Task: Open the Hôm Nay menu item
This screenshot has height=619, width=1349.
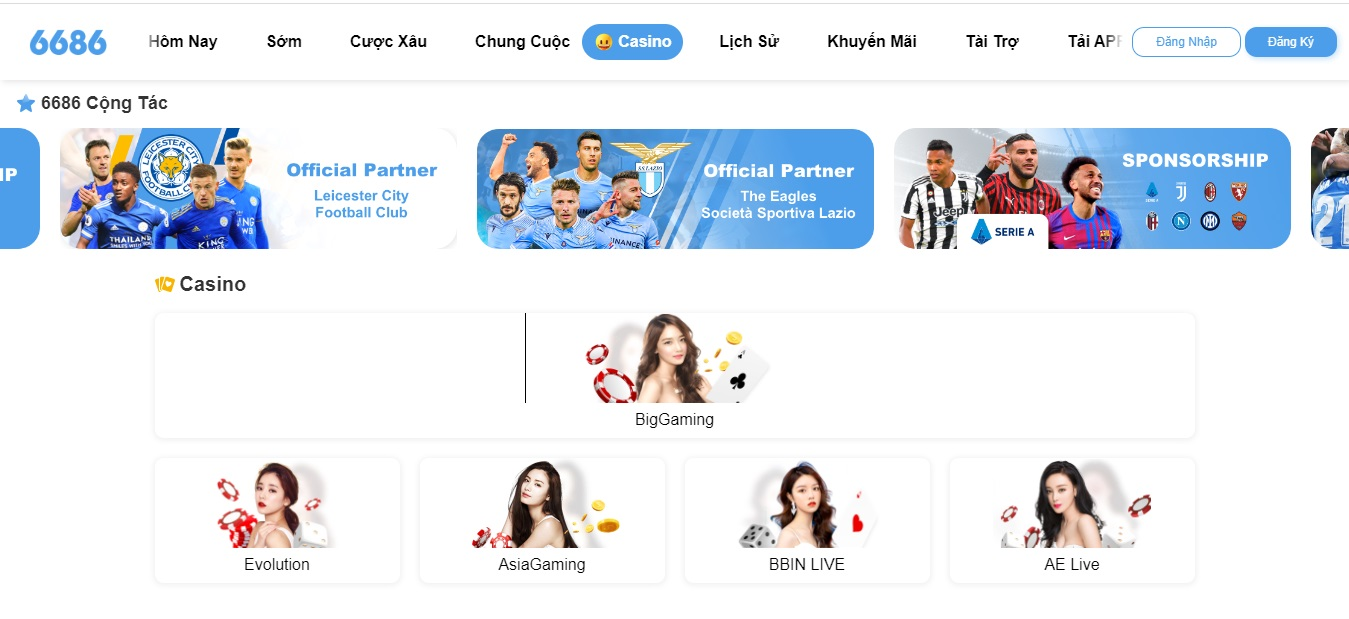Action: coord(183,42)
